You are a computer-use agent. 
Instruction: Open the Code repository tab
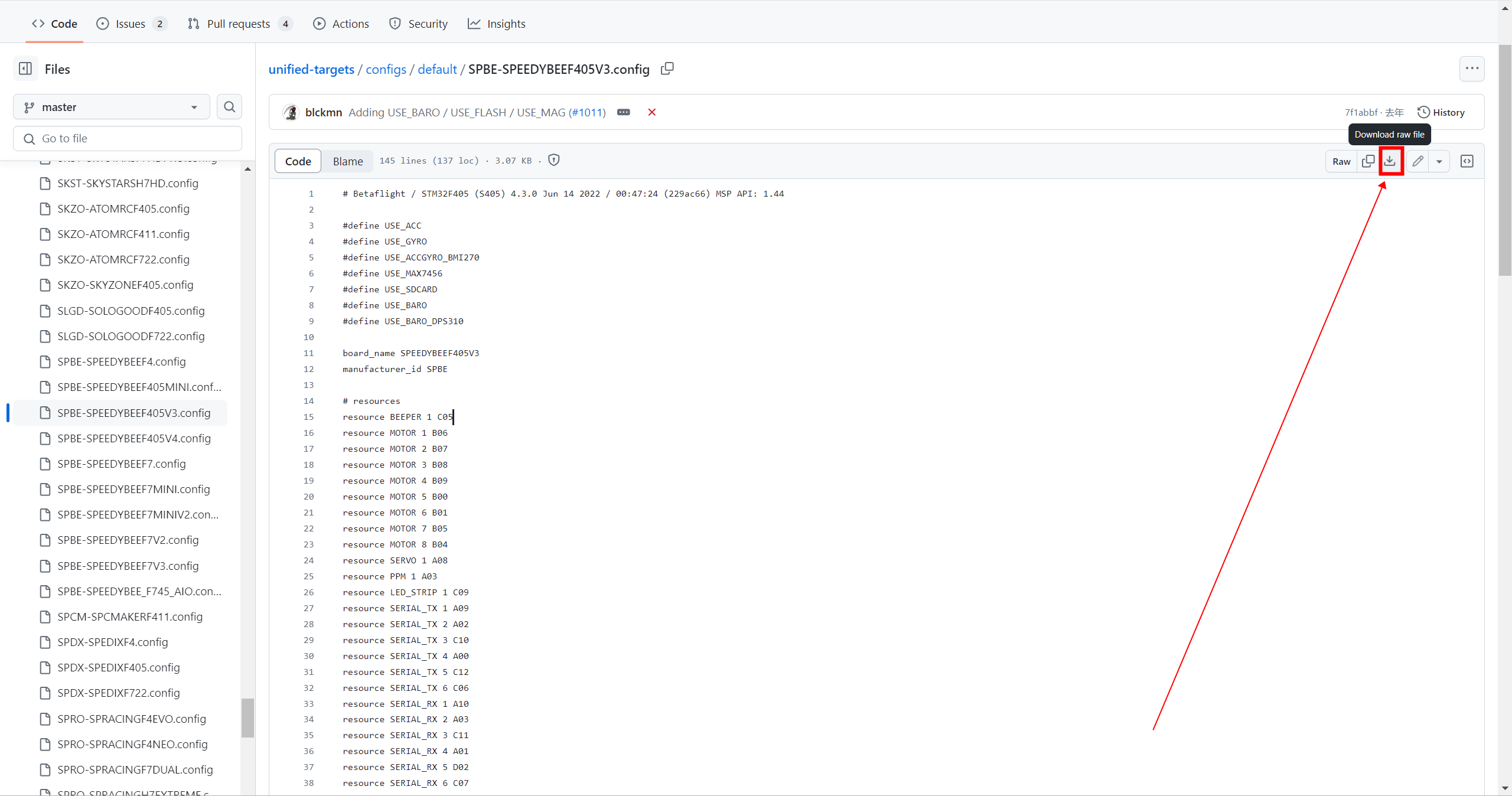pyautogui.click(x=55, y=24)
